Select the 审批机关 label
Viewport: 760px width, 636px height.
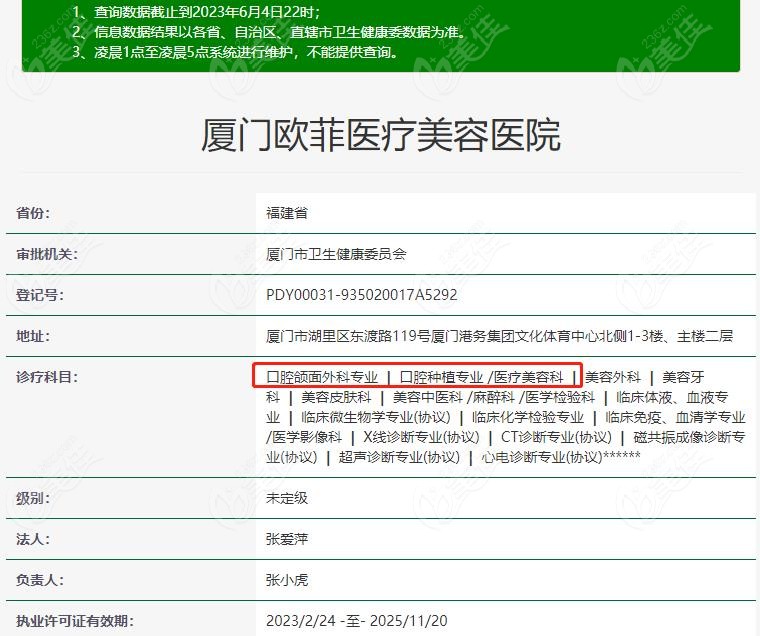tap(47, 254)
